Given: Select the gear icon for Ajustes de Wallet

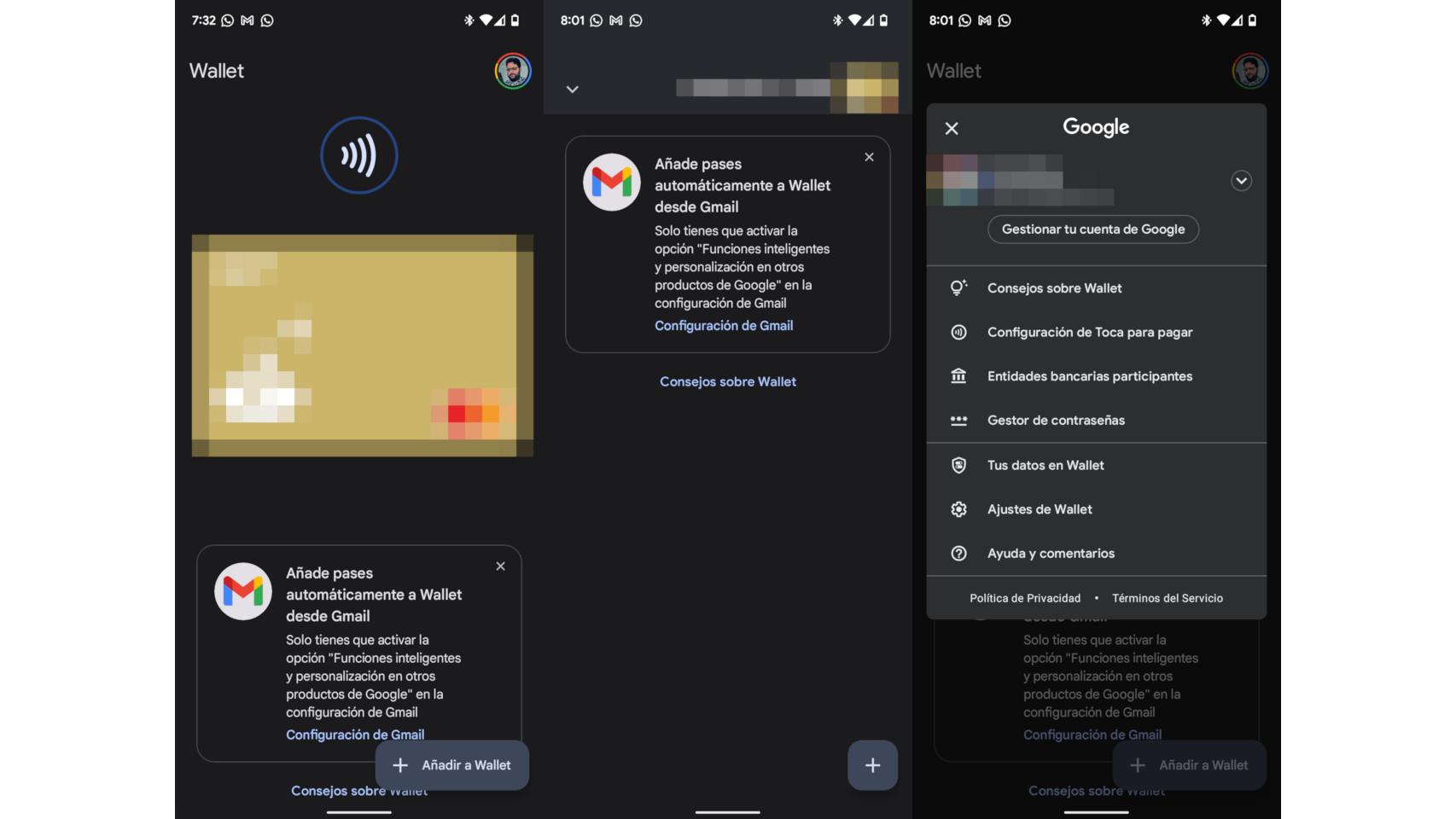Looking at the screenshot, I should (x=959, y=508).
